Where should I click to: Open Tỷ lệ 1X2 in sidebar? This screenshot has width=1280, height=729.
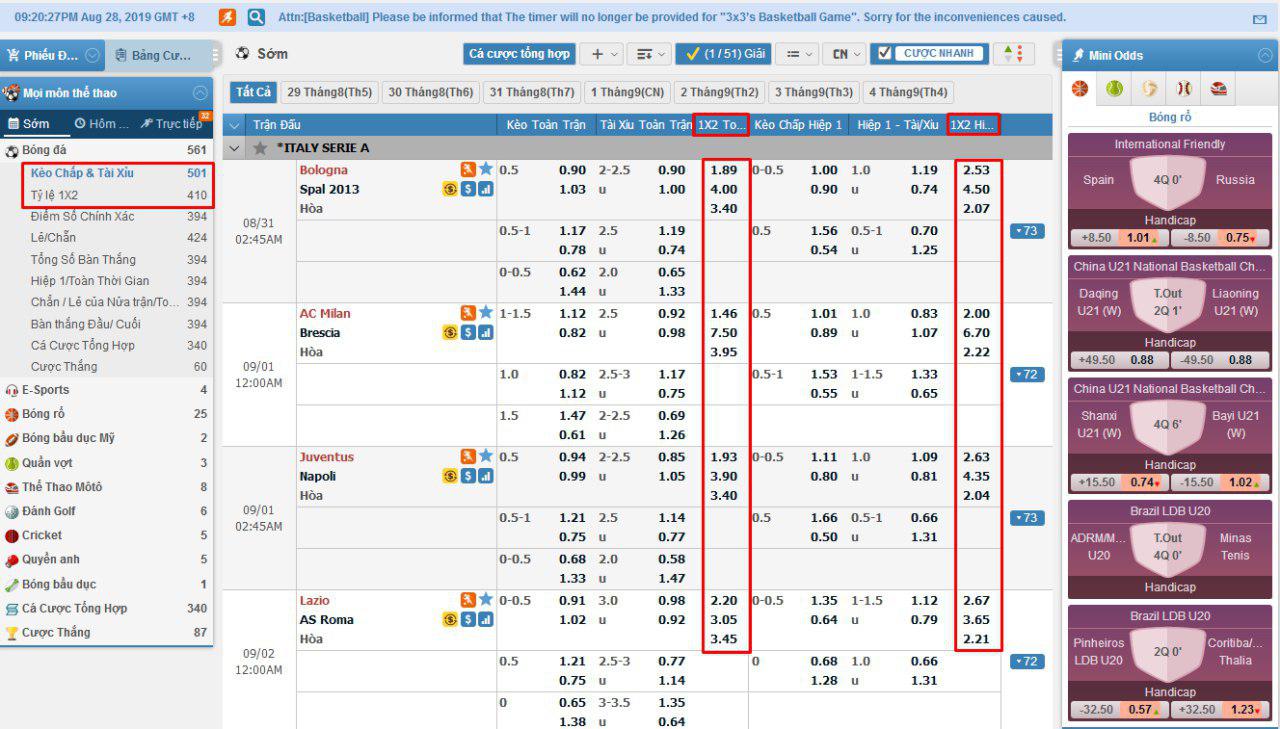point(54,195)
